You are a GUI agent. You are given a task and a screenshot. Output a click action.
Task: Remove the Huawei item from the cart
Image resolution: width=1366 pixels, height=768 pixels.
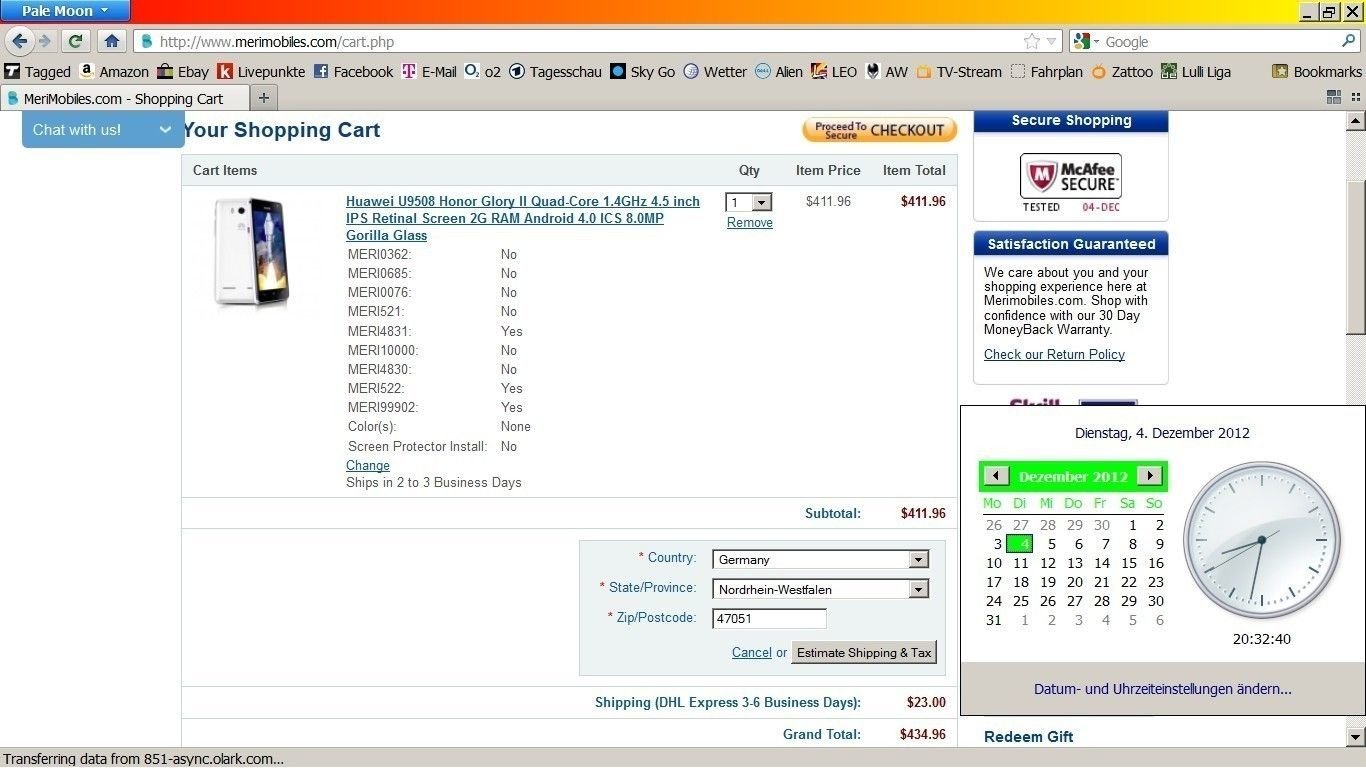[x=750, y=223]
